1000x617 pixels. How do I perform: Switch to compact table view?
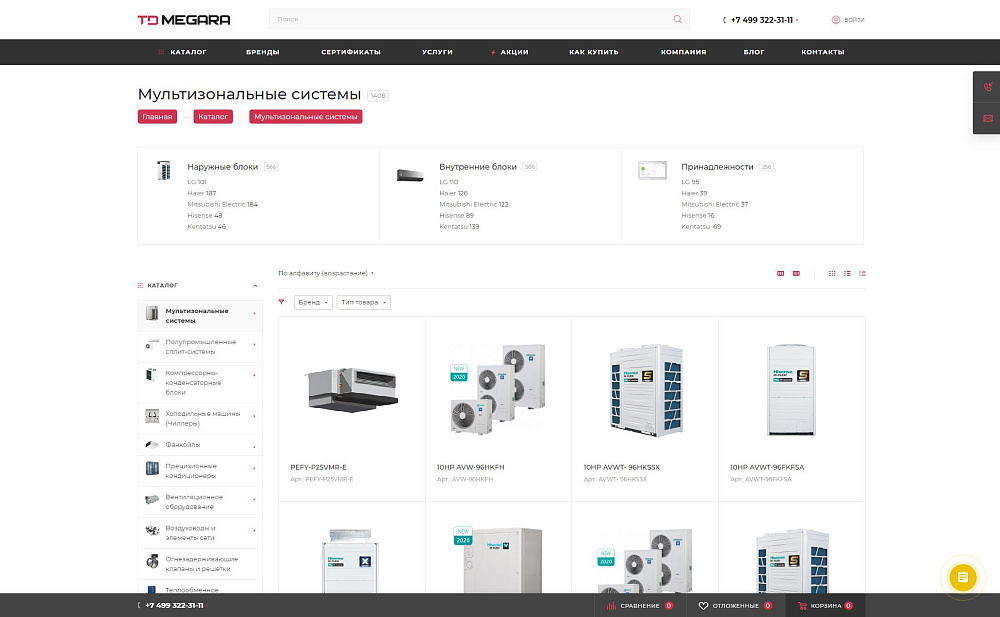[862, 273]
